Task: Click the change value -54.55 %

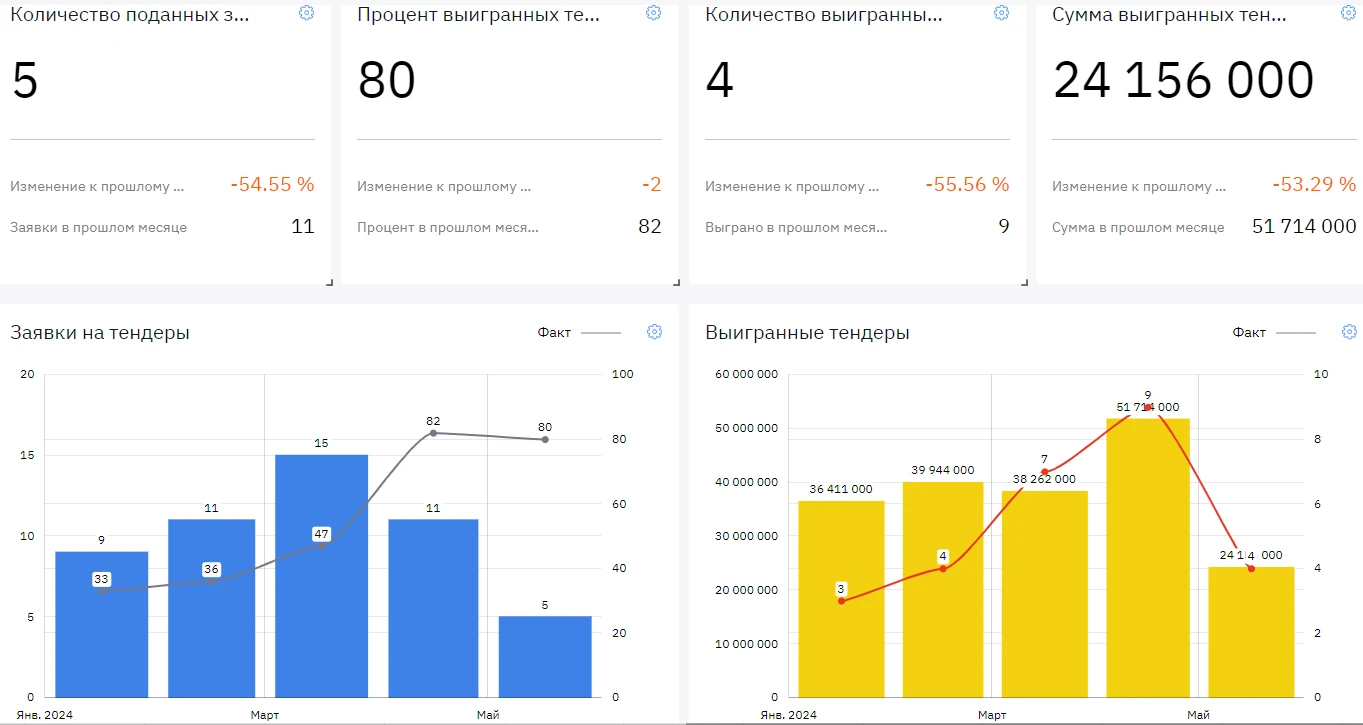Action: click(x=272, y=185)
